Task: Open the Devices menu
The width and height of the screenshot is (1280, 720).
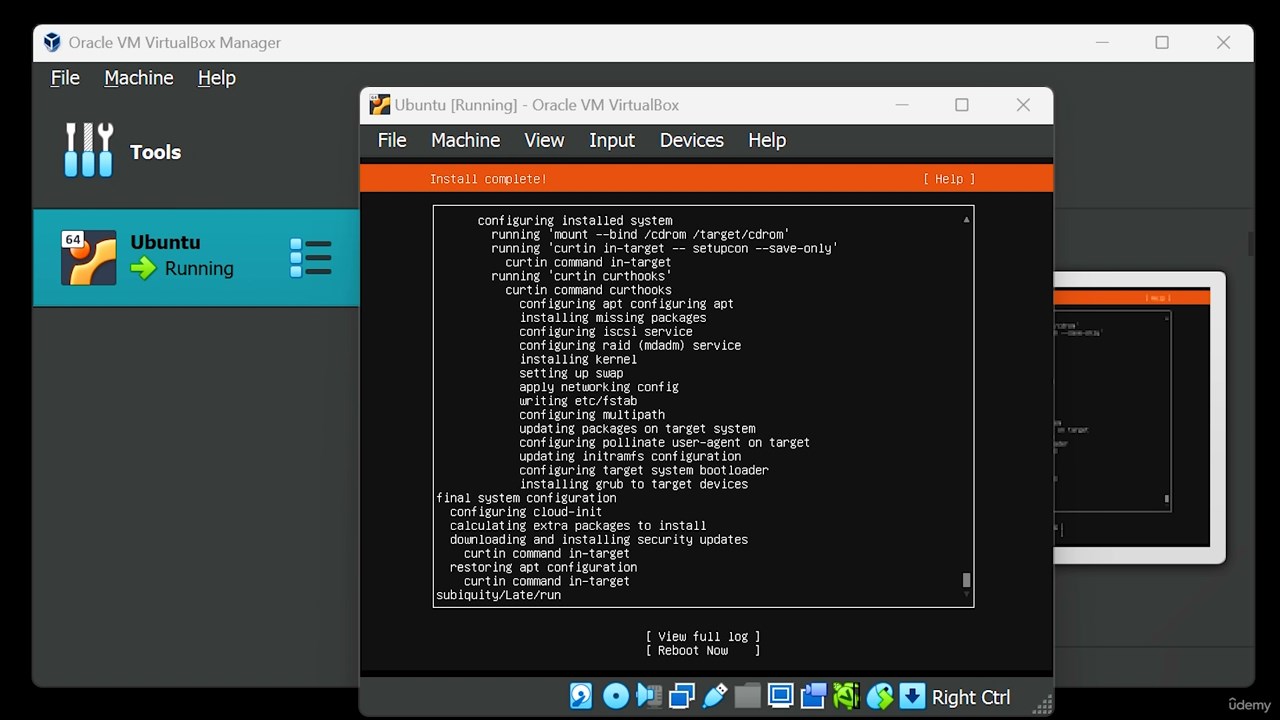Action: pyautogui.click(x=691, y=140)
